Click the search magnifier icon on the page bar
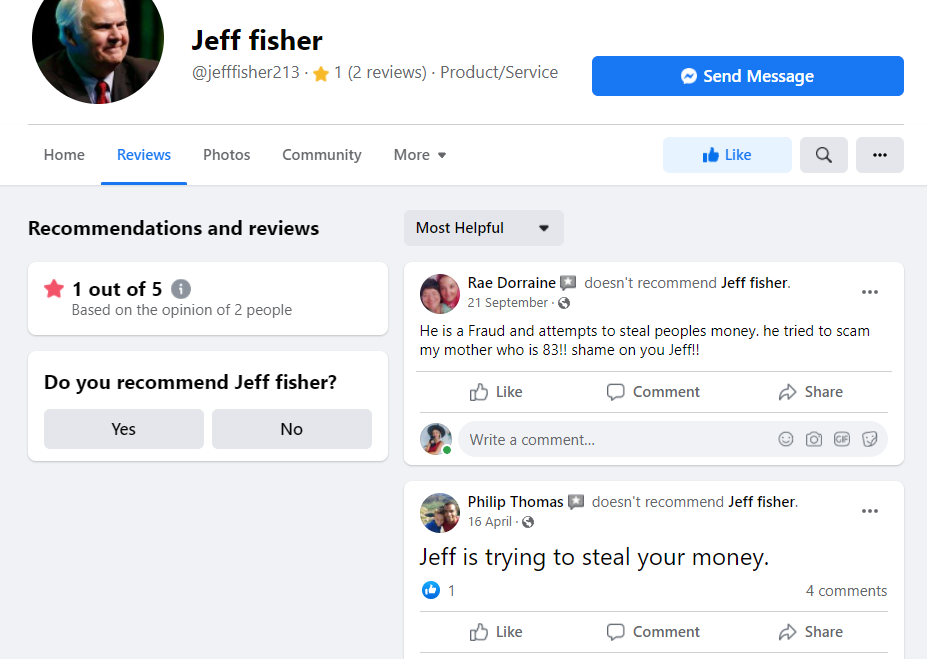927x659 pixels. 823,155
